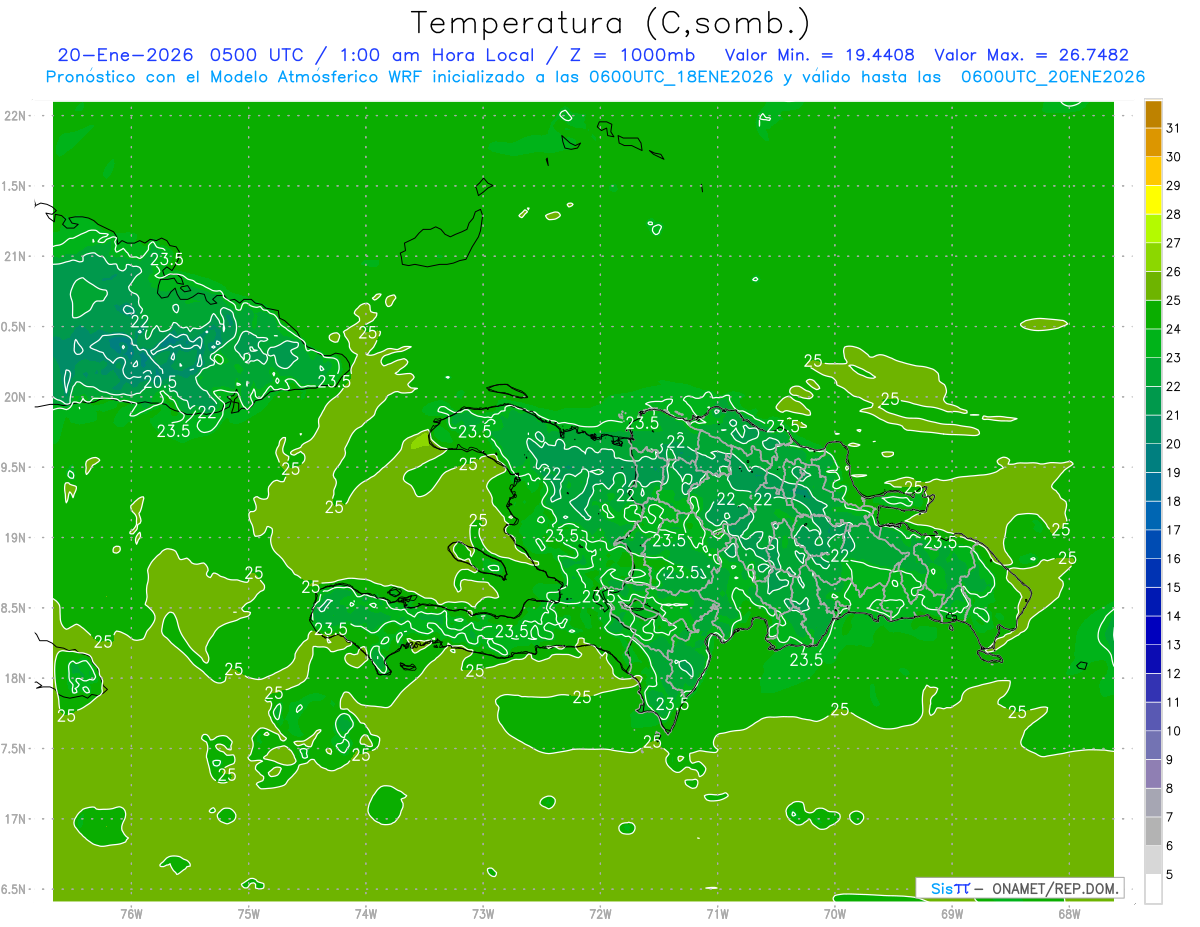Click the '73W' longitude axis label
Viewport: 1200px width, 927px height.
(x=483, y=913)
